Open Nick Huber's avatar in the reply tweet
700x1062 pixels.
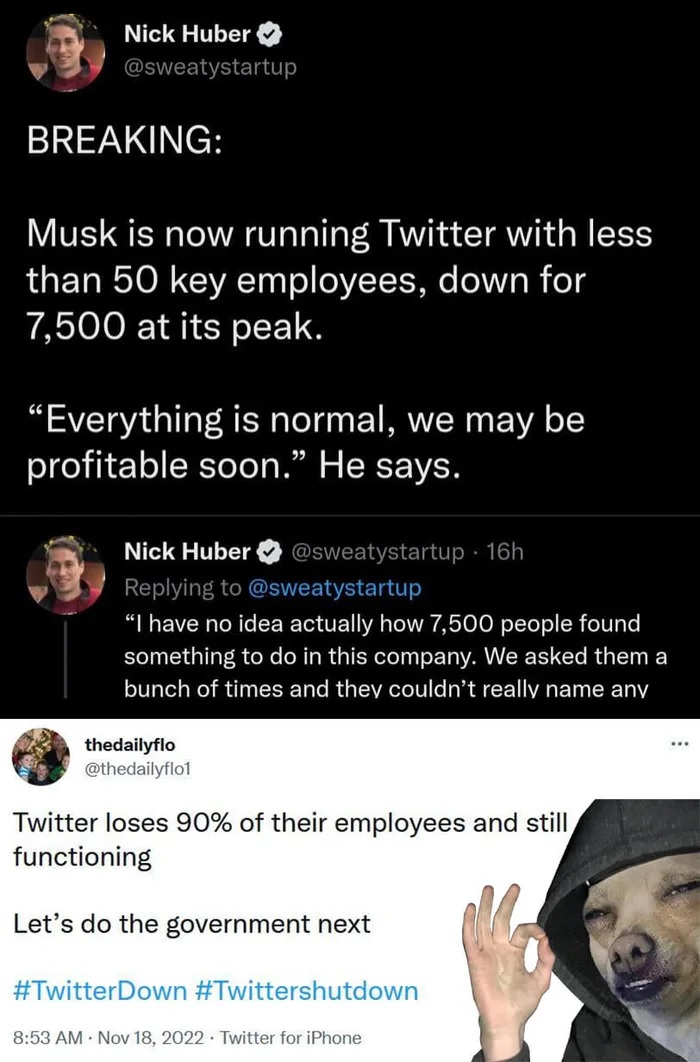(x=65, y=574)
